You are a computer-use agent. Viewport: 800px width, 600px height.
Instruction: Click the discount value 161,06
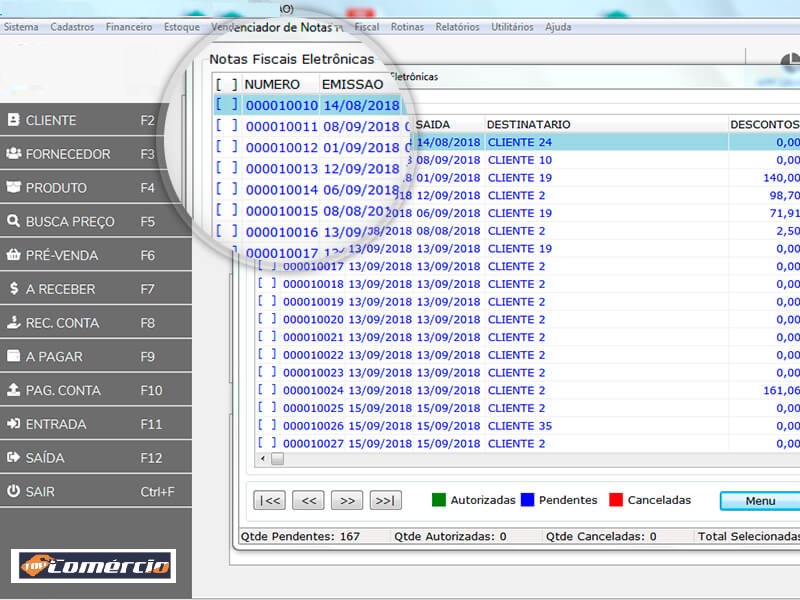pos(781,390)
